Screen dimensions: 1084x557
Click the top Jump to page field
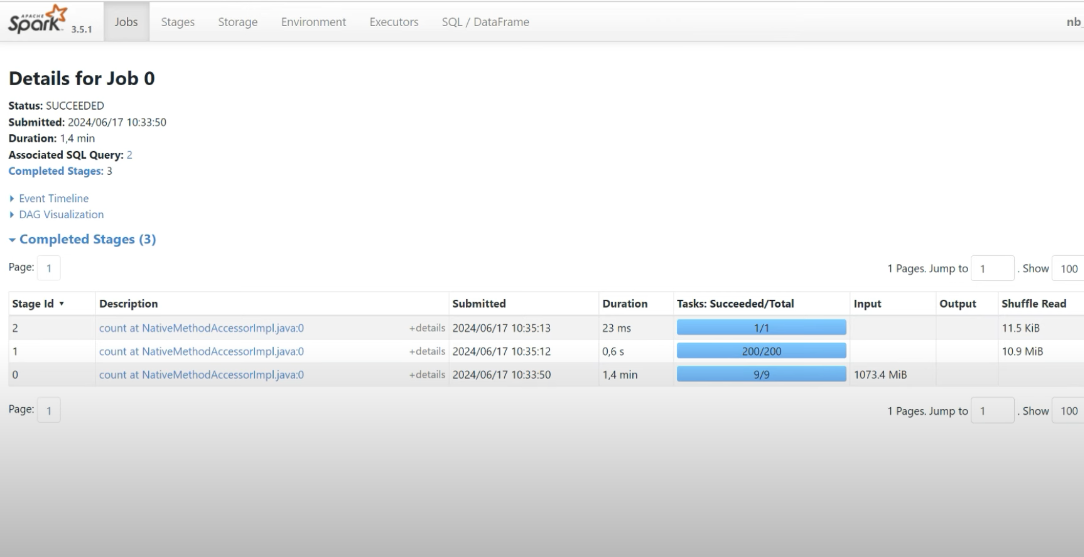click(994, 269)
